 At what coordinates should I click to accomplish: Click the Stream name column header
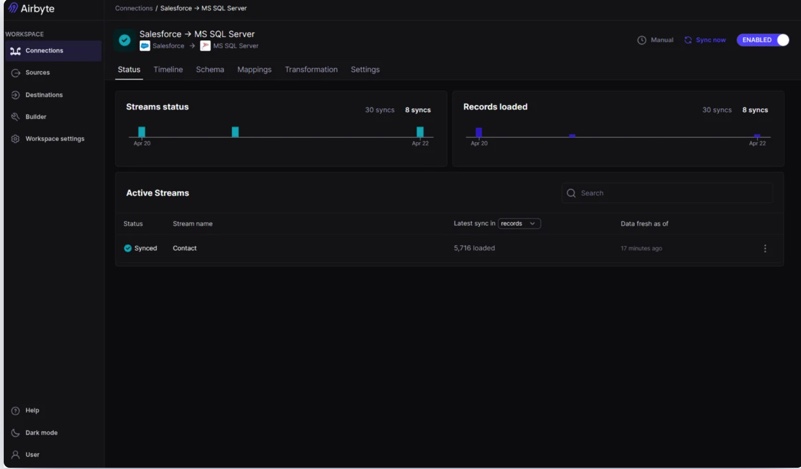pyautogui.click(x=193, y=224)
